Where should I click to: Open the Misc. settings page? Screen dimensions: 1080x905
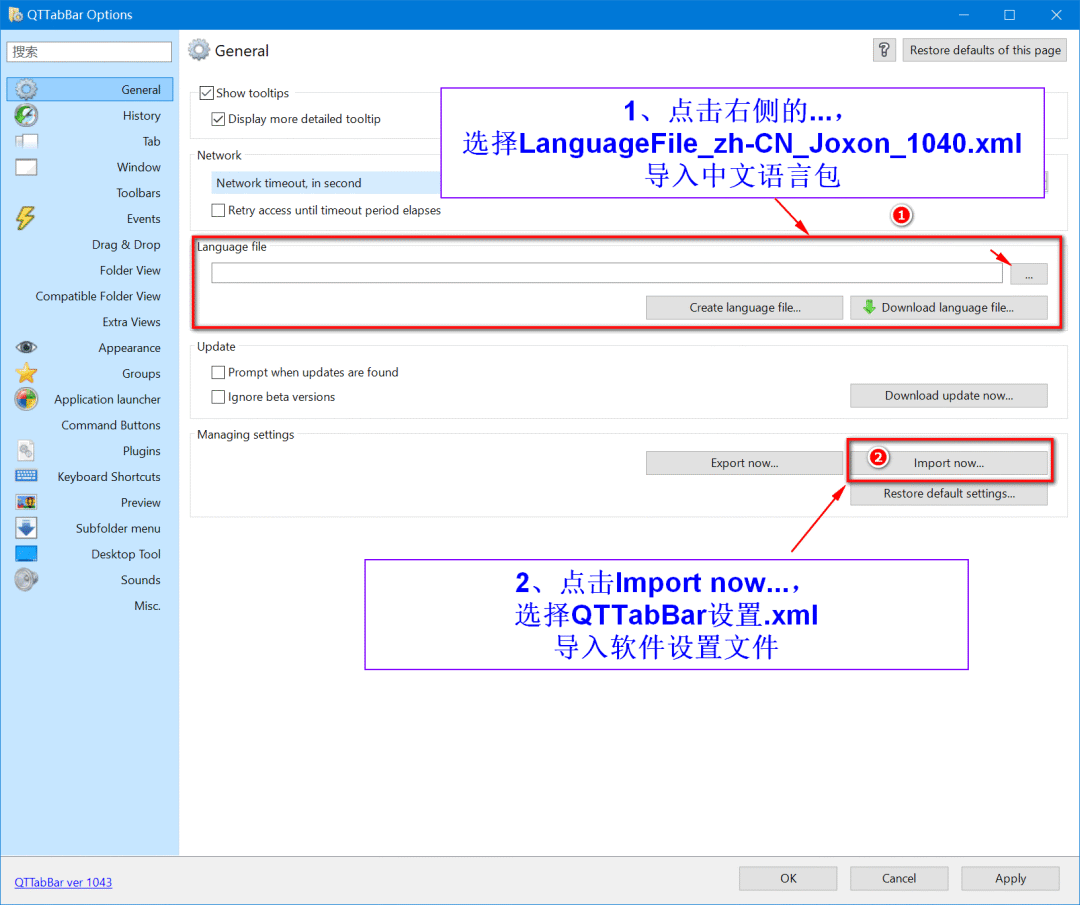coord(147,605)
